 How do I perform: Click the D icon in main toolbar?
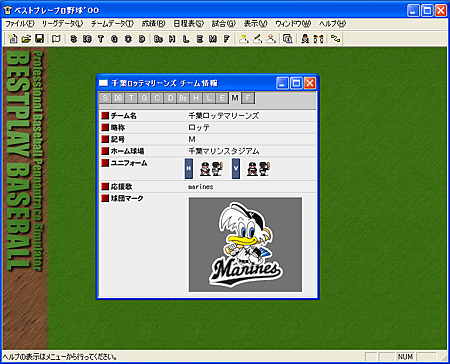coord(142,39)
